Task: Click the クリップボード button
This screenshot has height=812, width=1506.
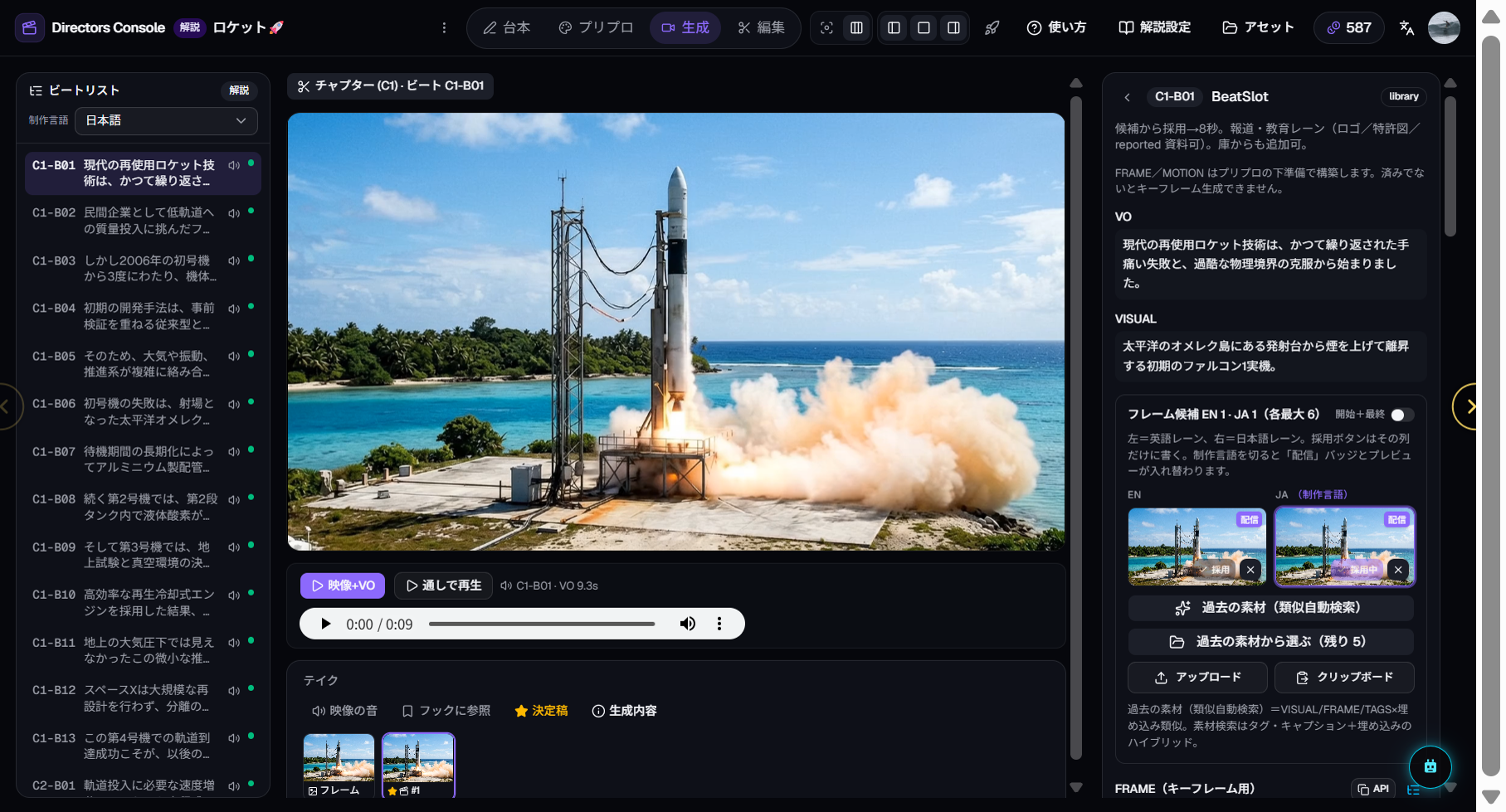Action: [1344, 678]
